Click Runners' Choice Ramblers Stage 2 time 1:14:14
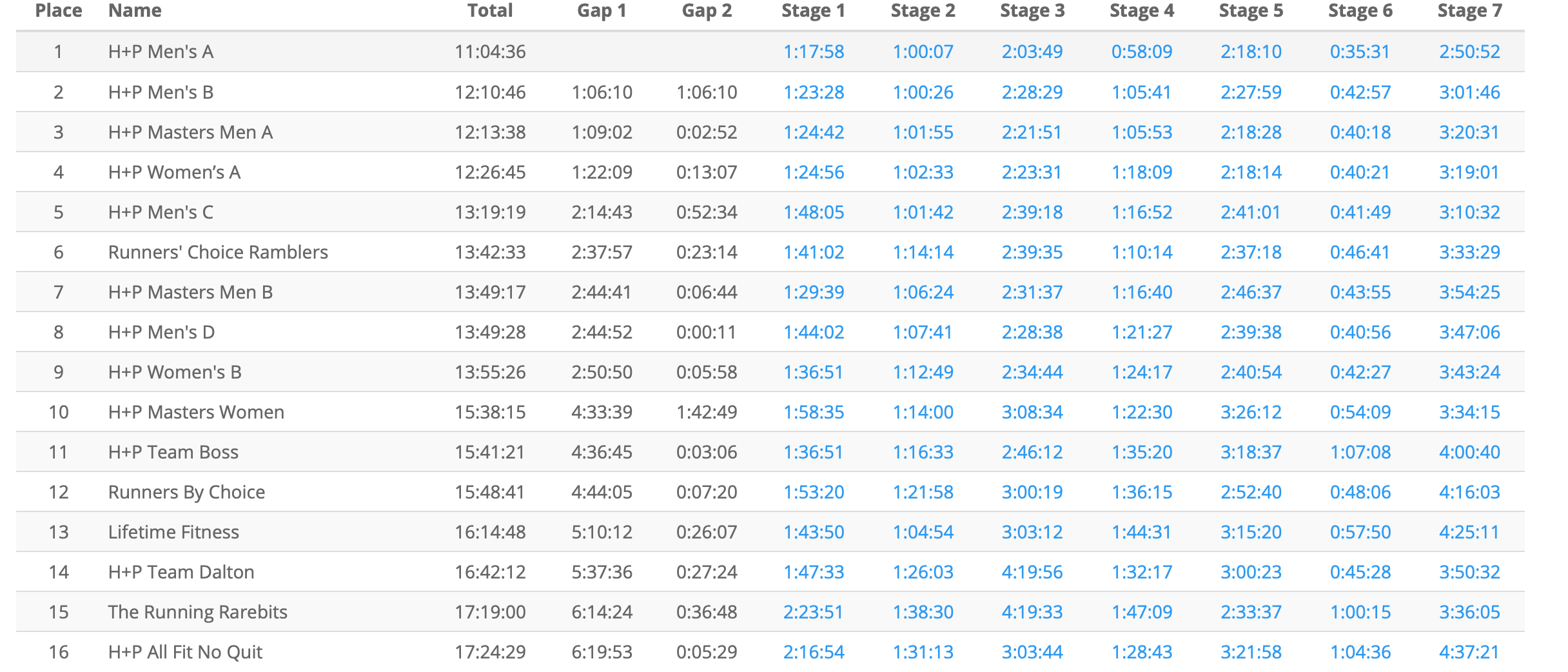The height and width of the screenshot is (672, 1568). [x=923, y=252]
